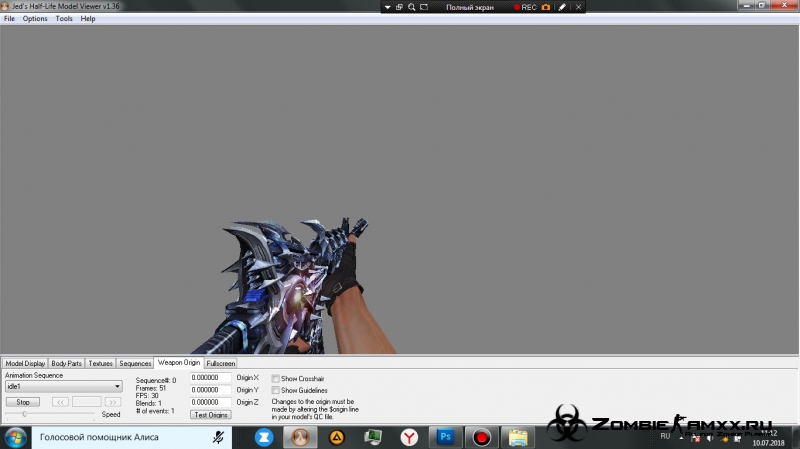Open Yandex Browser from the taskbar

click(x=409, y=437)
